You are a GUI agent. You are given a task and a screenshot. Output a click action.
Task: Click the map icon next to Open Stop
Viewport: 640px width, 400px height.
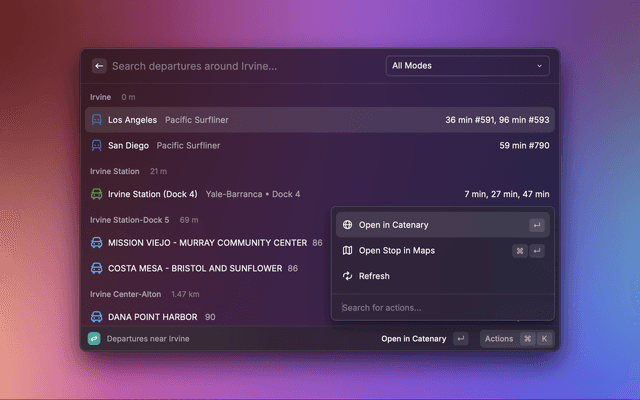point(347,251)
